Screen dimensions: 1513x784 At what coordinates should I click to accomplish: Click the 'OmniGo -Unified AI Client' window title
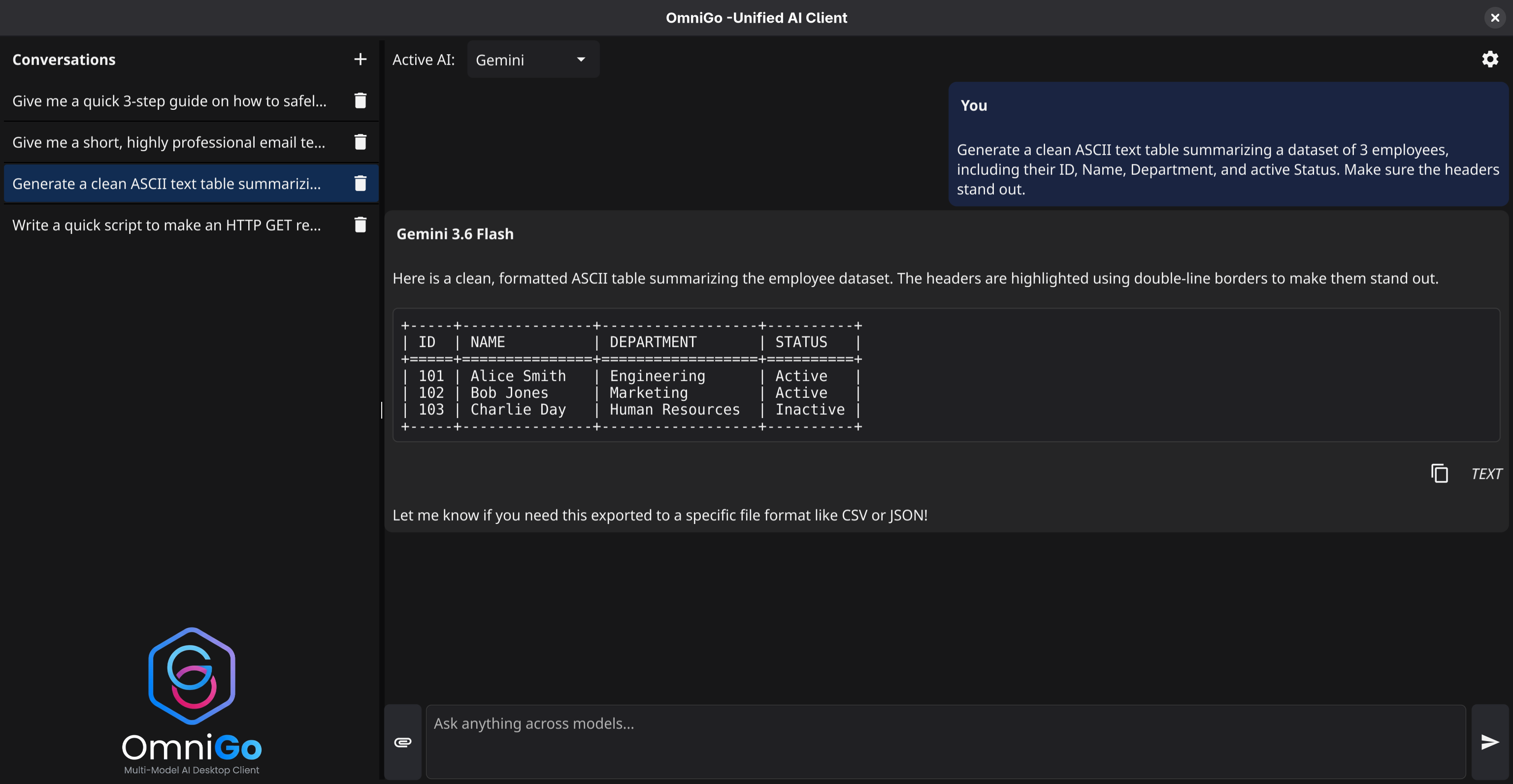click(x=756, y=18)
